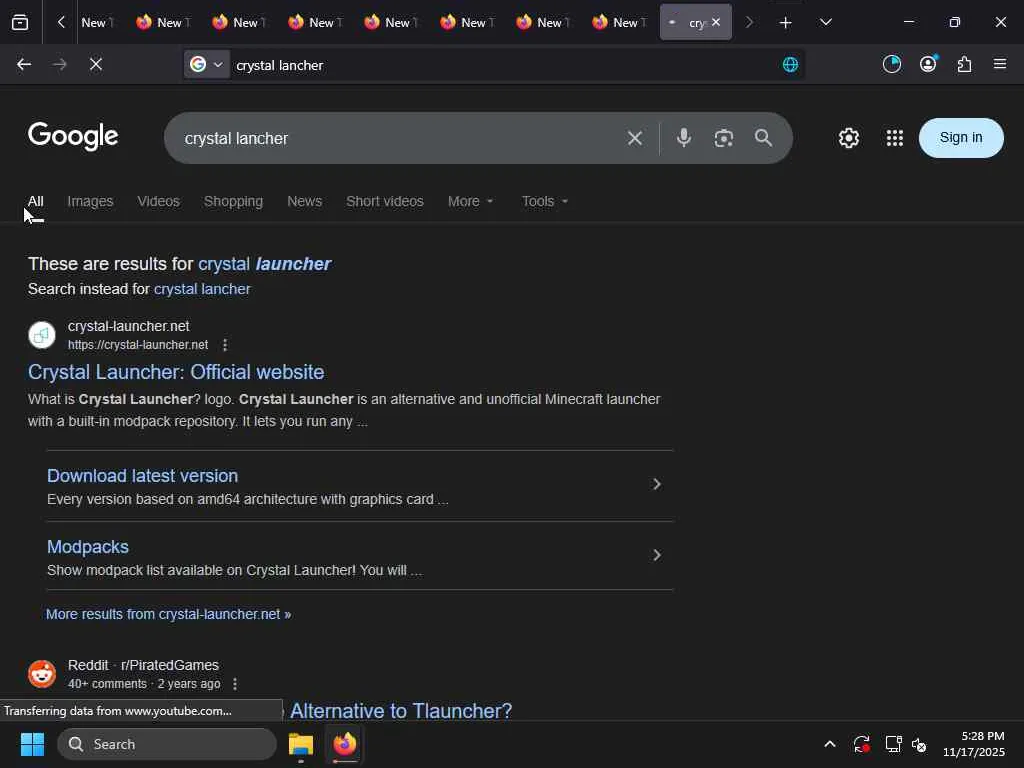Select the All results tab
This screenshot has height=768, width=1024.
tap(35, 202)
